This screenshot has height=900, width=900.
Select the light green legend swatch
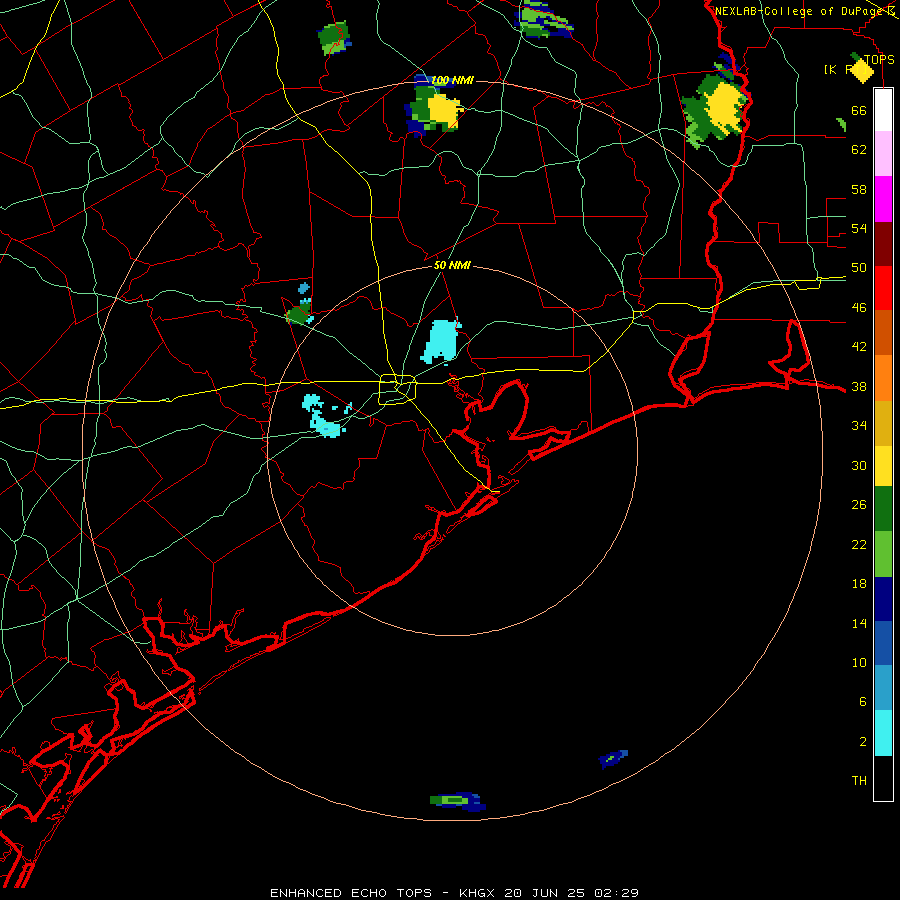tap(883, 554)
